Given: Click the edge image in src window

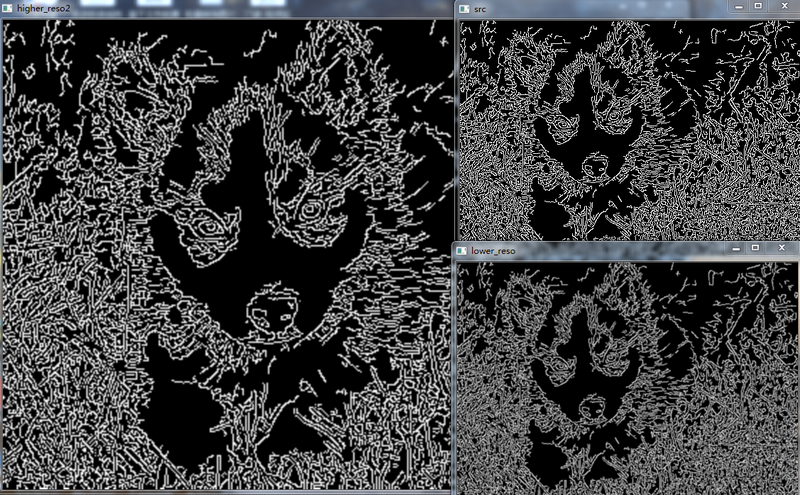Looking at the screenshot, I should point(630,130).
